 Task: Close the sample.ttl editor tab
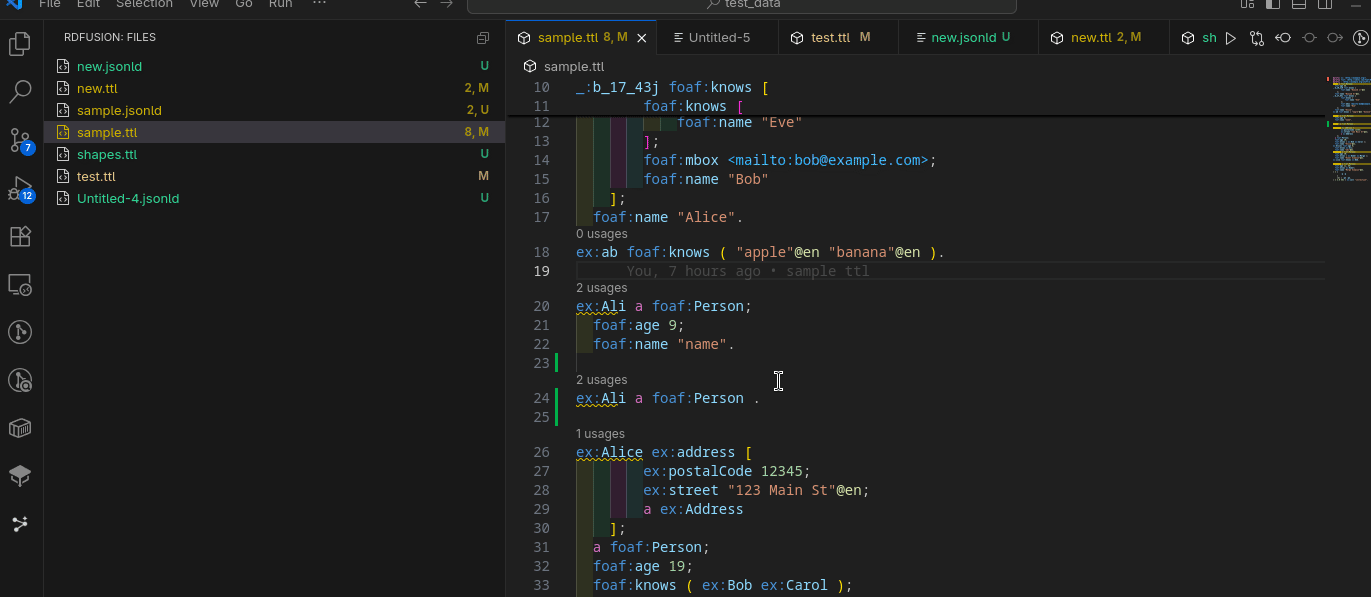tap(642, 38)
